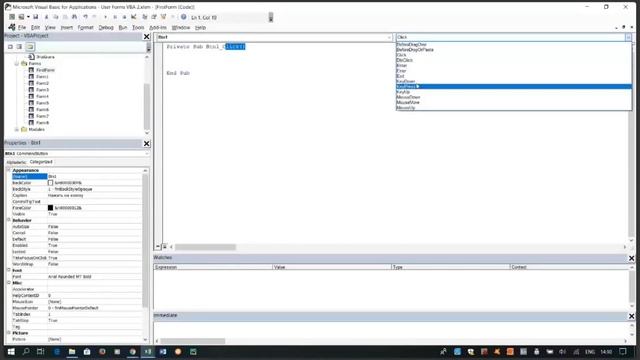The height and width of the screenshot is (360, 640).
Task: Close the Properties panel
Action: [147, 143]
